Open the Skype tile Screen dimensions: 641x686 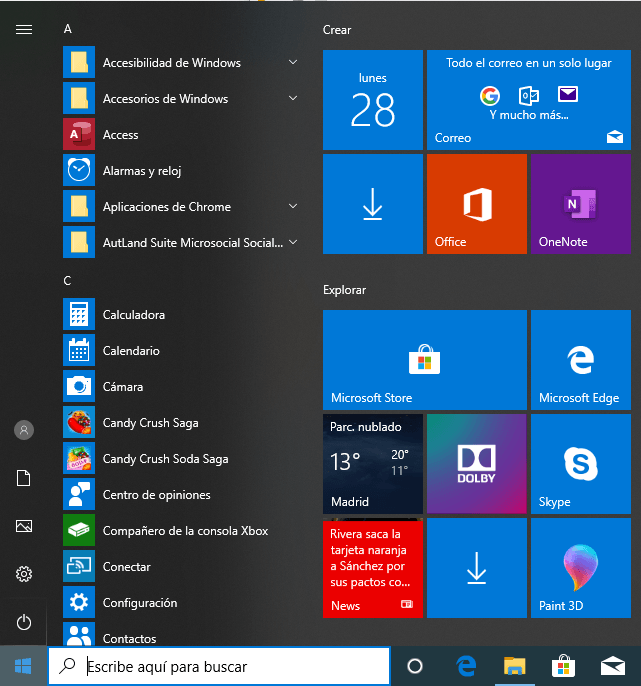pos(581,464)
